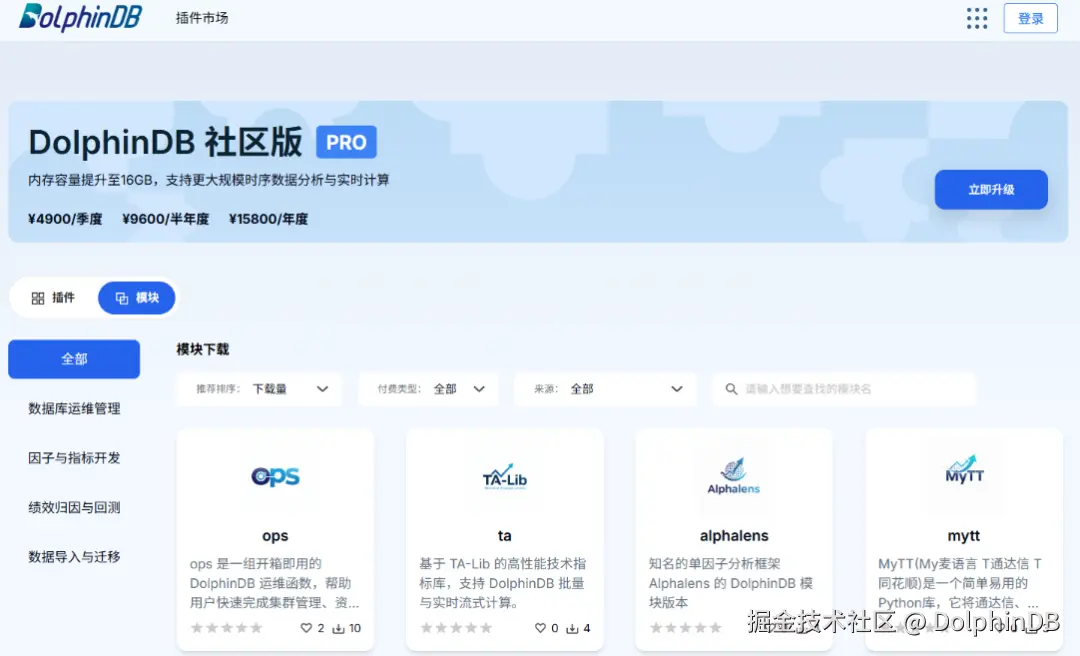Click the TA-Lib icon on the ta card
This screenshot has width=1080, height=656.
coord(504,477)
